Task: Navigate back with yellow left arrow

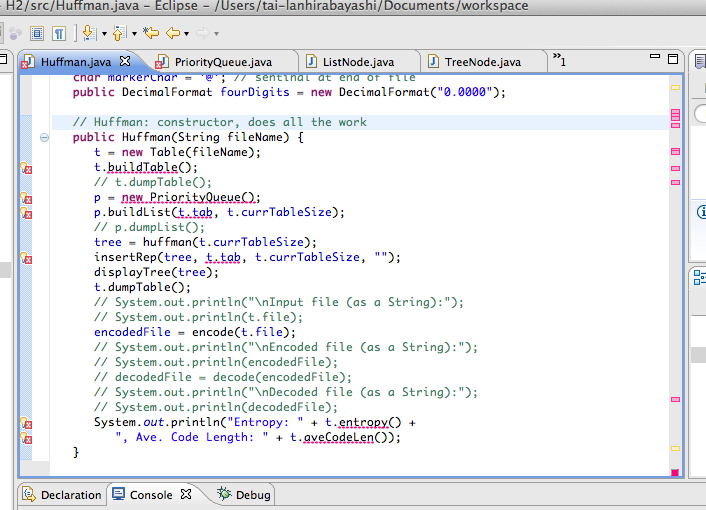Action: [x=173, y=33]
